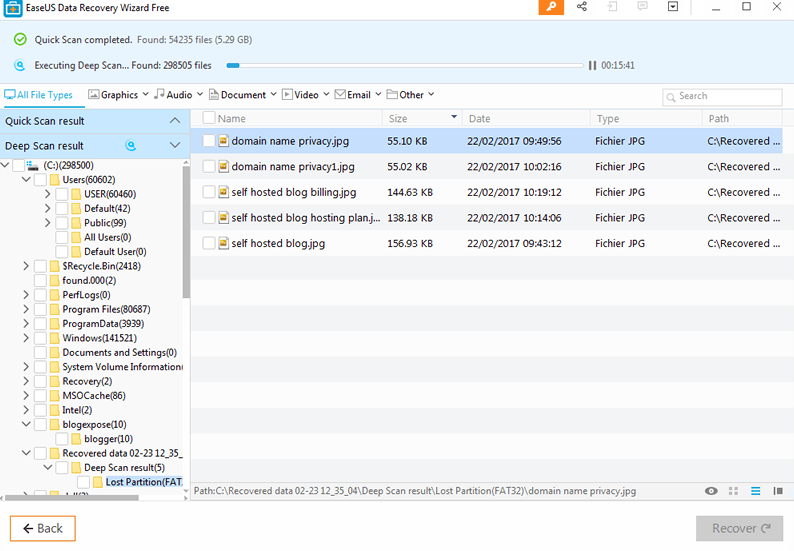Viewport: 794px width, 551px height.
Task: Switch to thumbnail grid view
Action: [x=733, y=491]
